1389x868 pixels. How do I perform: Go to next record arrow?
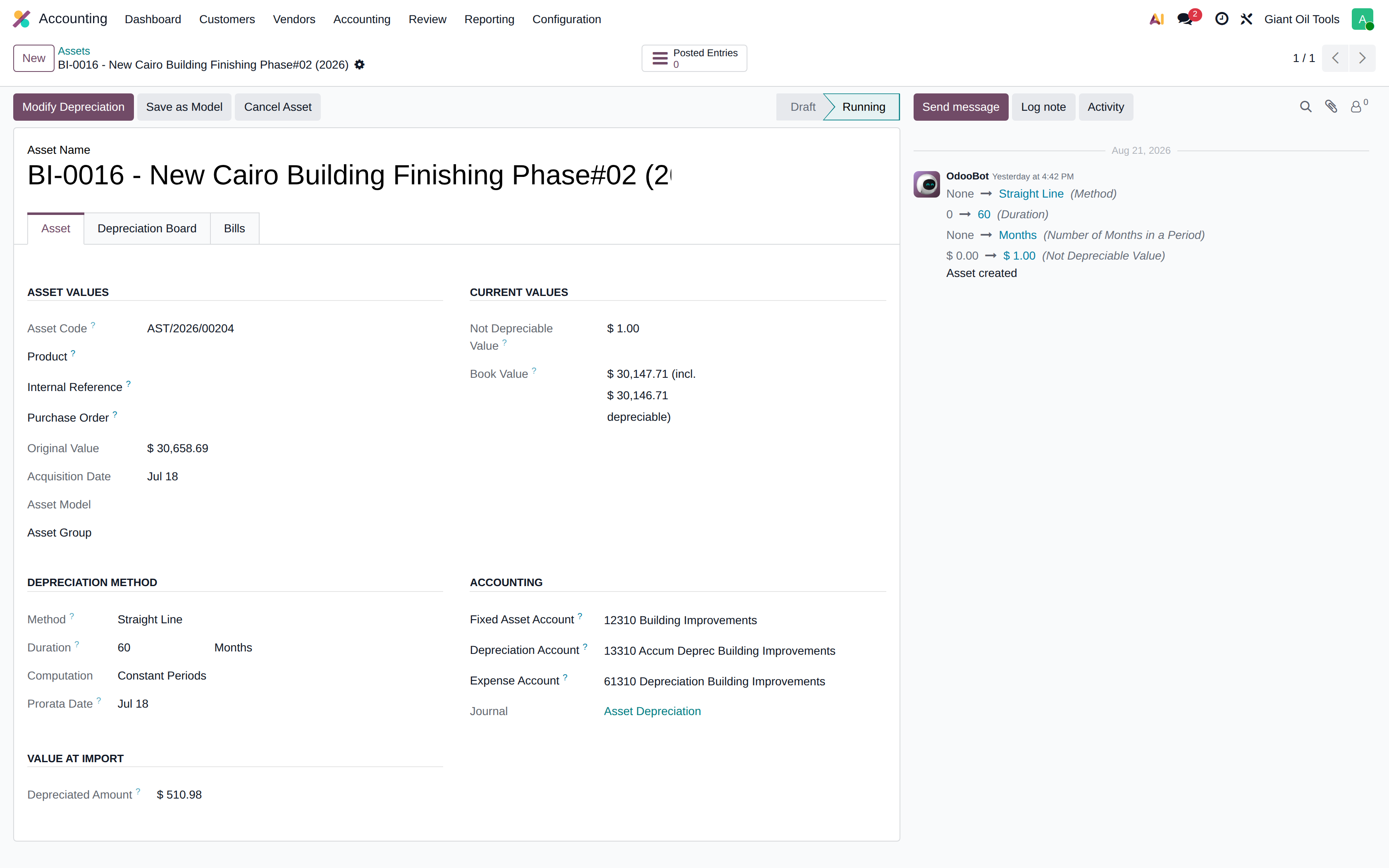point(1362,58)
